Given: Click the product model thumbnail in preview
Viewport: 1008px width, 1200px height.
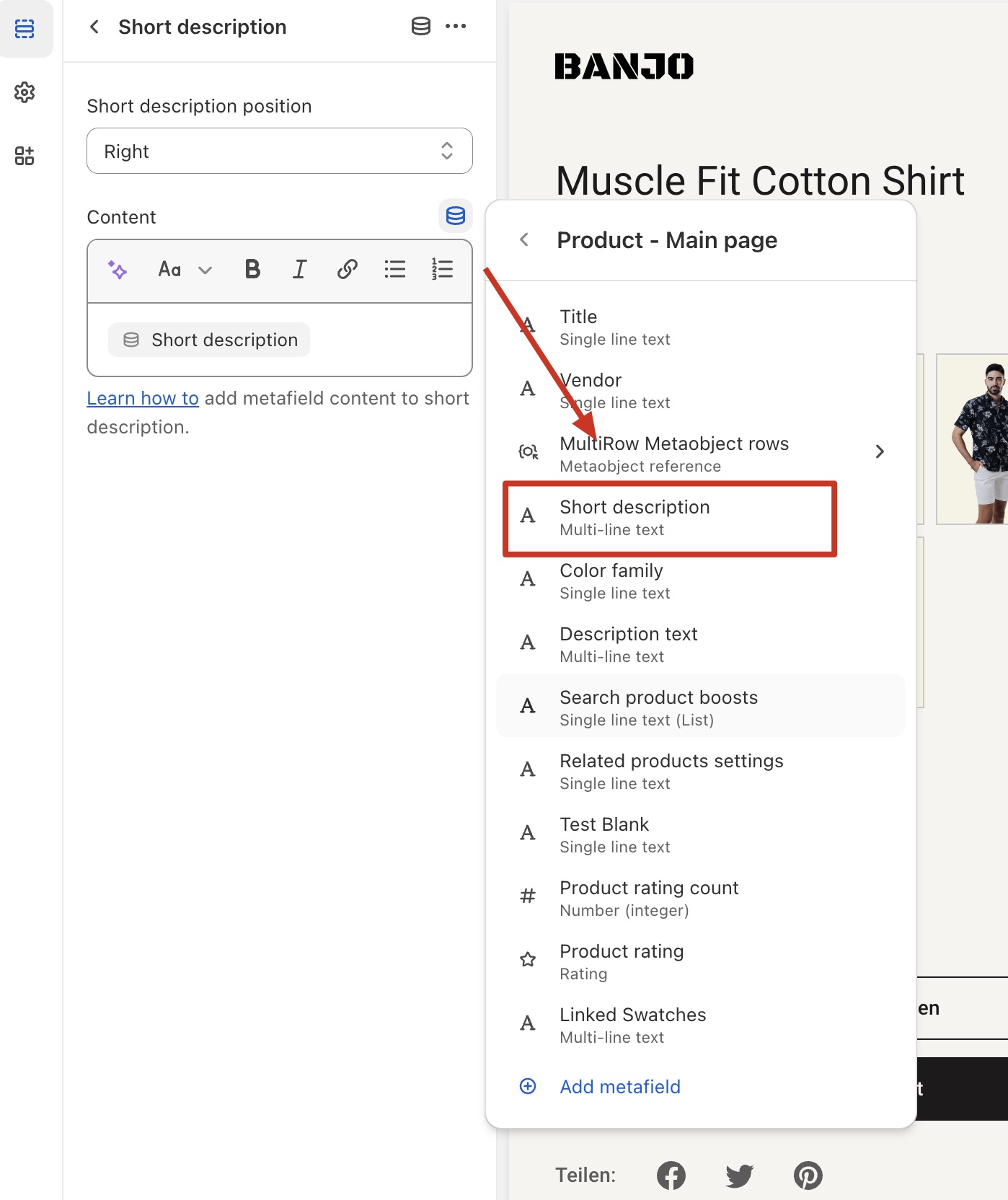Looking at the screenshot, I should click(972, 439).
